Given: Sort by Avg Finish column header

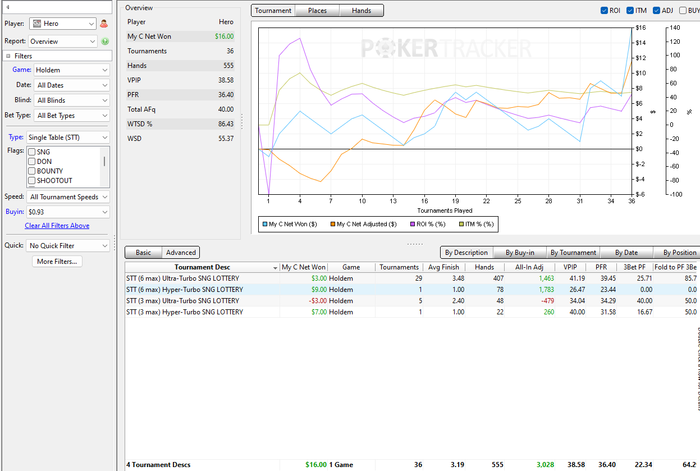Looking at the screenshot, I should [444, 267].
